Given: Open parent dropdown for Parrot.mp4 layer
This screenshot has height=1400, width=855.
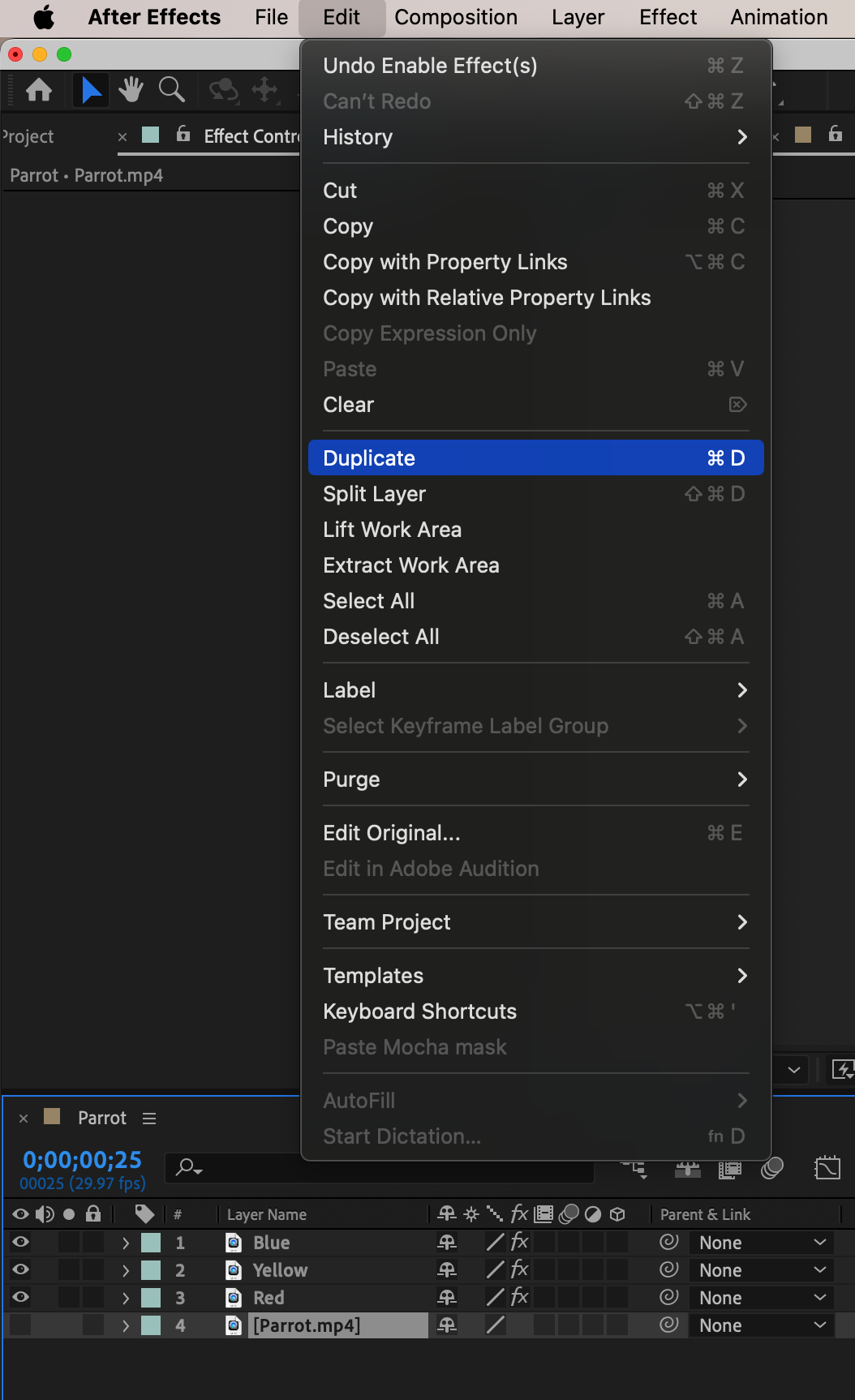Looking at the screenshot, I should pos(762,1325).
